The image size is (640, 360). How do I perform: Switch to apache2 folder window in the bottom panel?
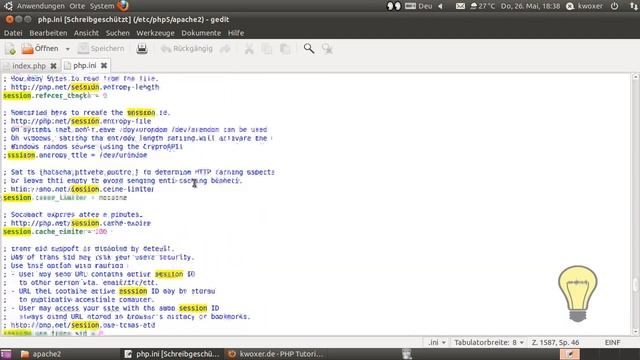(41, 354)
